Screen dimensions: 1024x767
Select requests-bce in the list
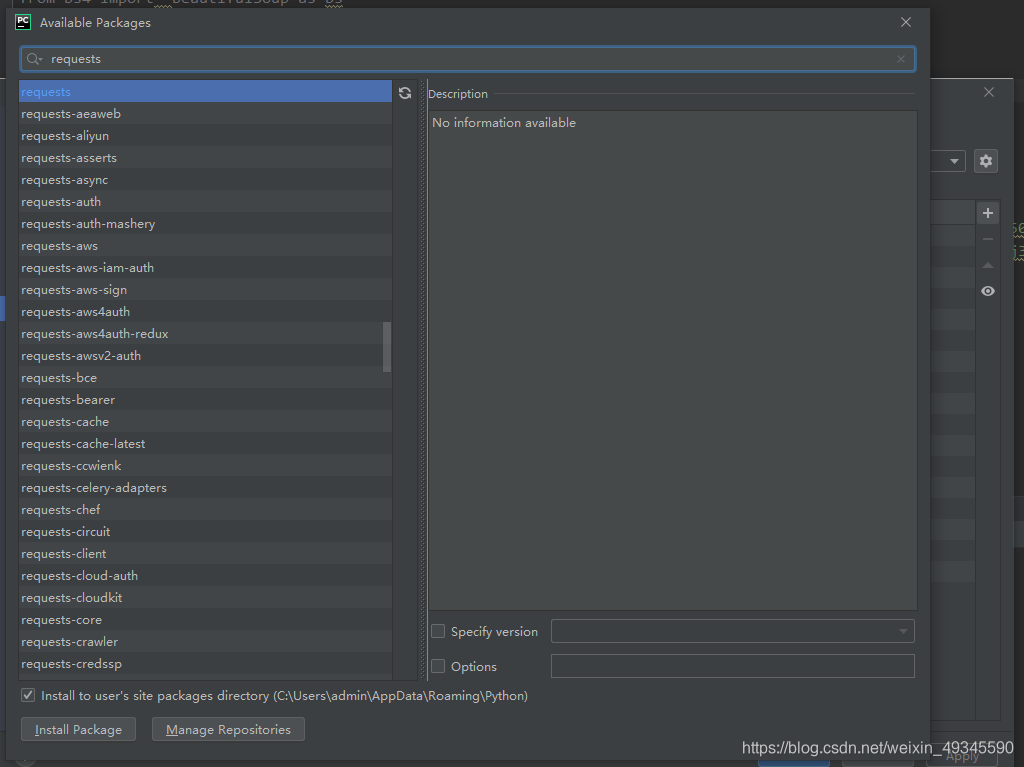coord(205,378)
